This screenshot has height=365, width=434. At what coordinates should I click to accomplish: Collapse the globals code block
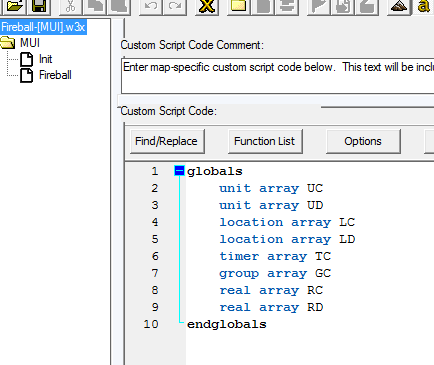[x=179, y=171]
